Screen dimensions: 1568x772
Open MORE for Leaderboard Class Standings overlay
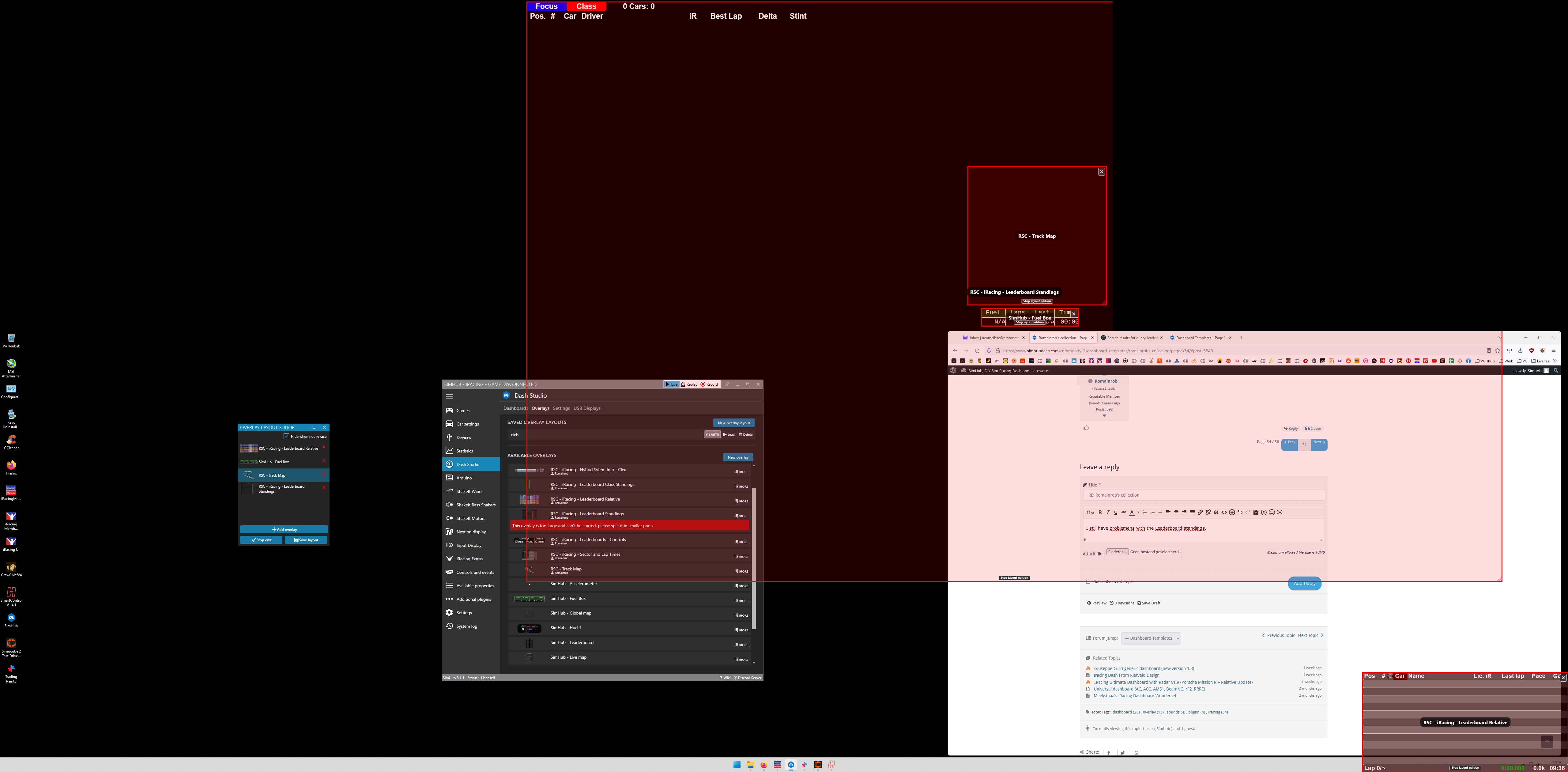click(x=741, y=486)
